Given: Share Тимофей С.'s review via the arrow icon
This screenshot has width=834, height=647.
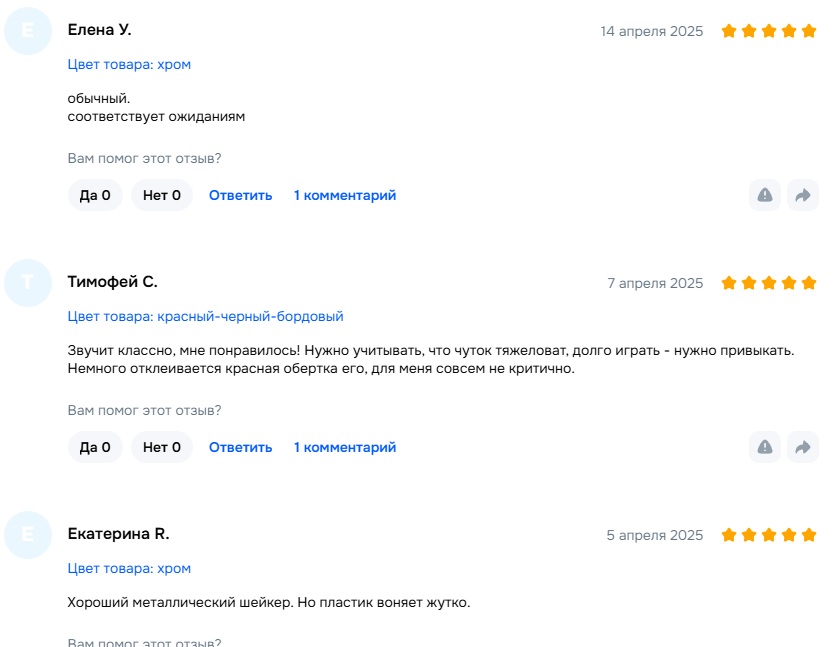Looking at the screenshot, I should pyautogui.click(x=802, y=447).
